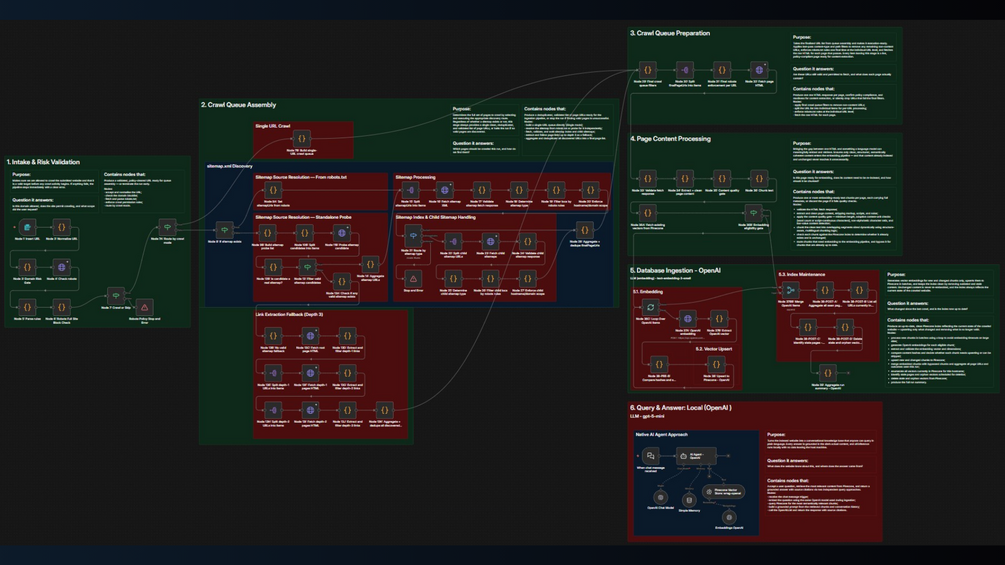This screenshot has width=1005, height=565.
Task: Open the Node 4 Check robots HTTP node
Action: click(x=62, y=266)
